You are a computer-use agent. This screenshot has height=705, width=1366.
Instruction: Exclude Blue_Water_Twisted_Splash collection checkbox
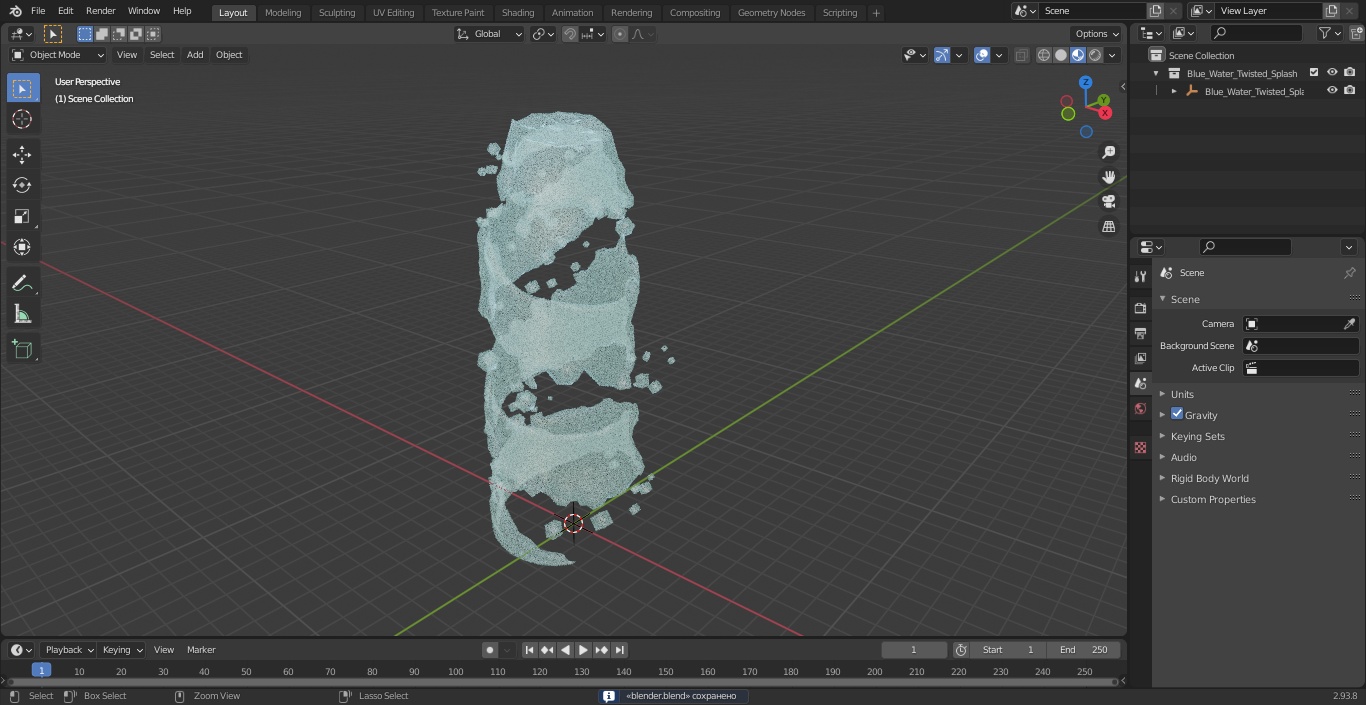[1314, 72]
